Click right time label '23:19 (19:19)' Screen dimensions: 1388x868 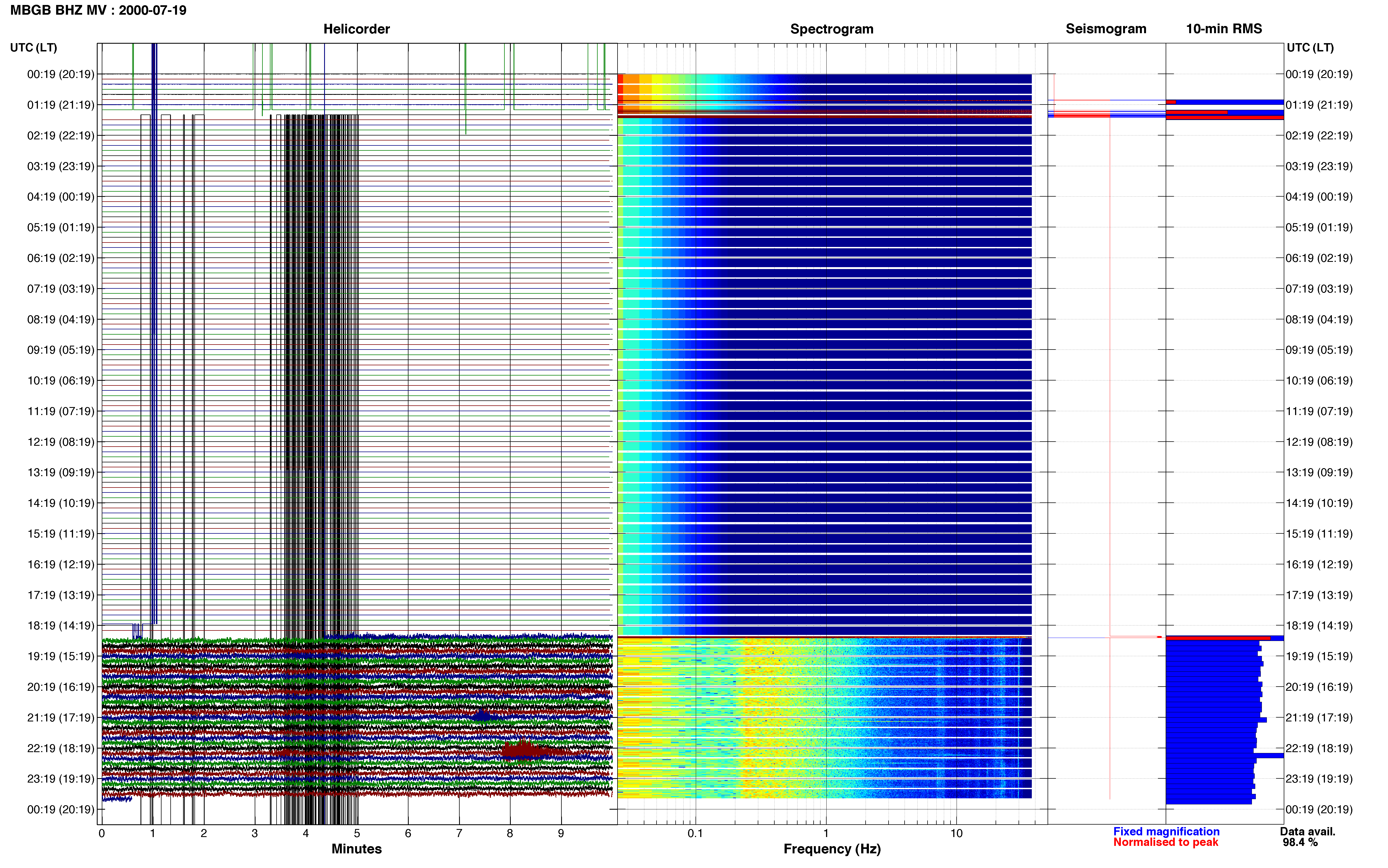pyautogui.click(x=1319, y=779)
